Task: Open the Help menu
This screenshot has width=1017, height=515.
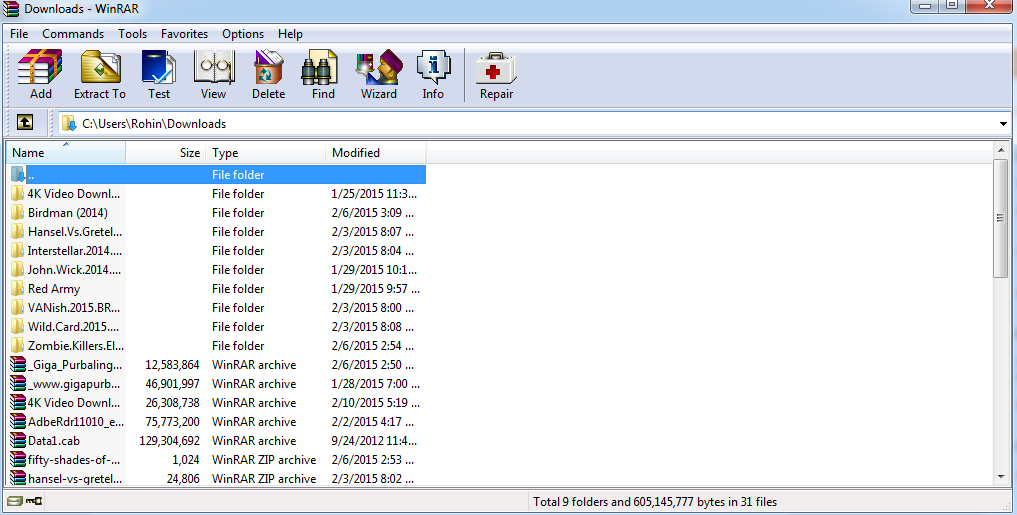Action: pyautogui.click(x=290, y=34)
